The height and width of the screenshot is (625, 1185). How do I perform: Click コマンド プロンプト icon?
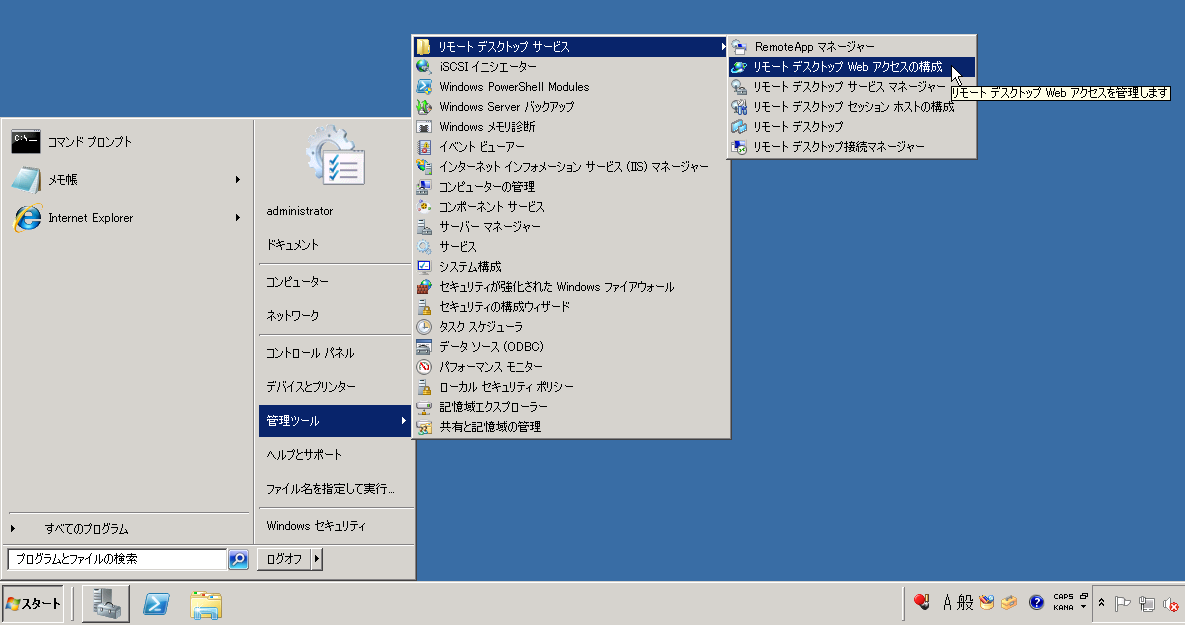click(x=26, y=141)
